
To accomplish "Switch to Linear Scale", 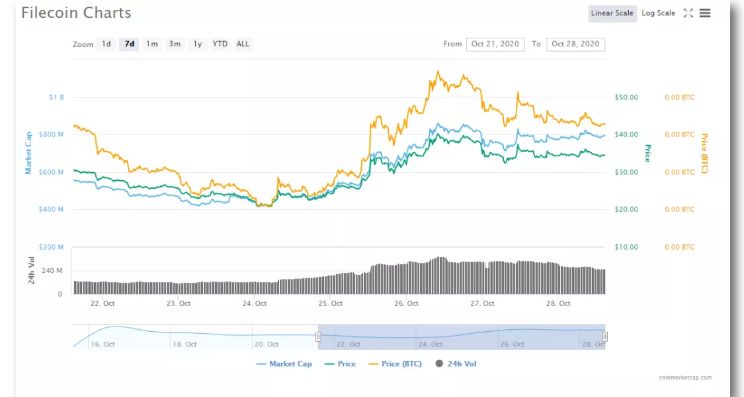I will pos(612,13).
